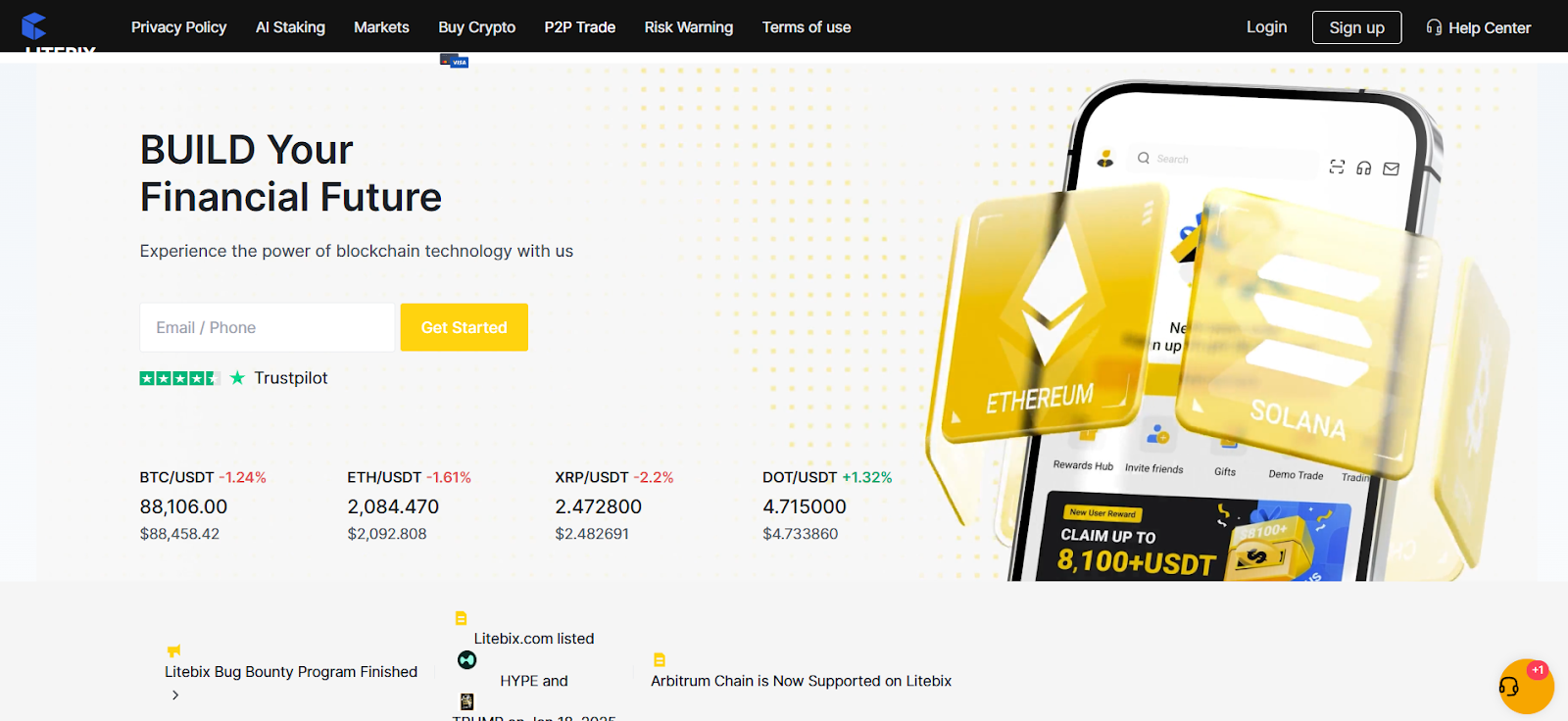Expand the chevron under Bug Bounty announcement
This screenshot has width=1568, height=721.
point(175,695)
